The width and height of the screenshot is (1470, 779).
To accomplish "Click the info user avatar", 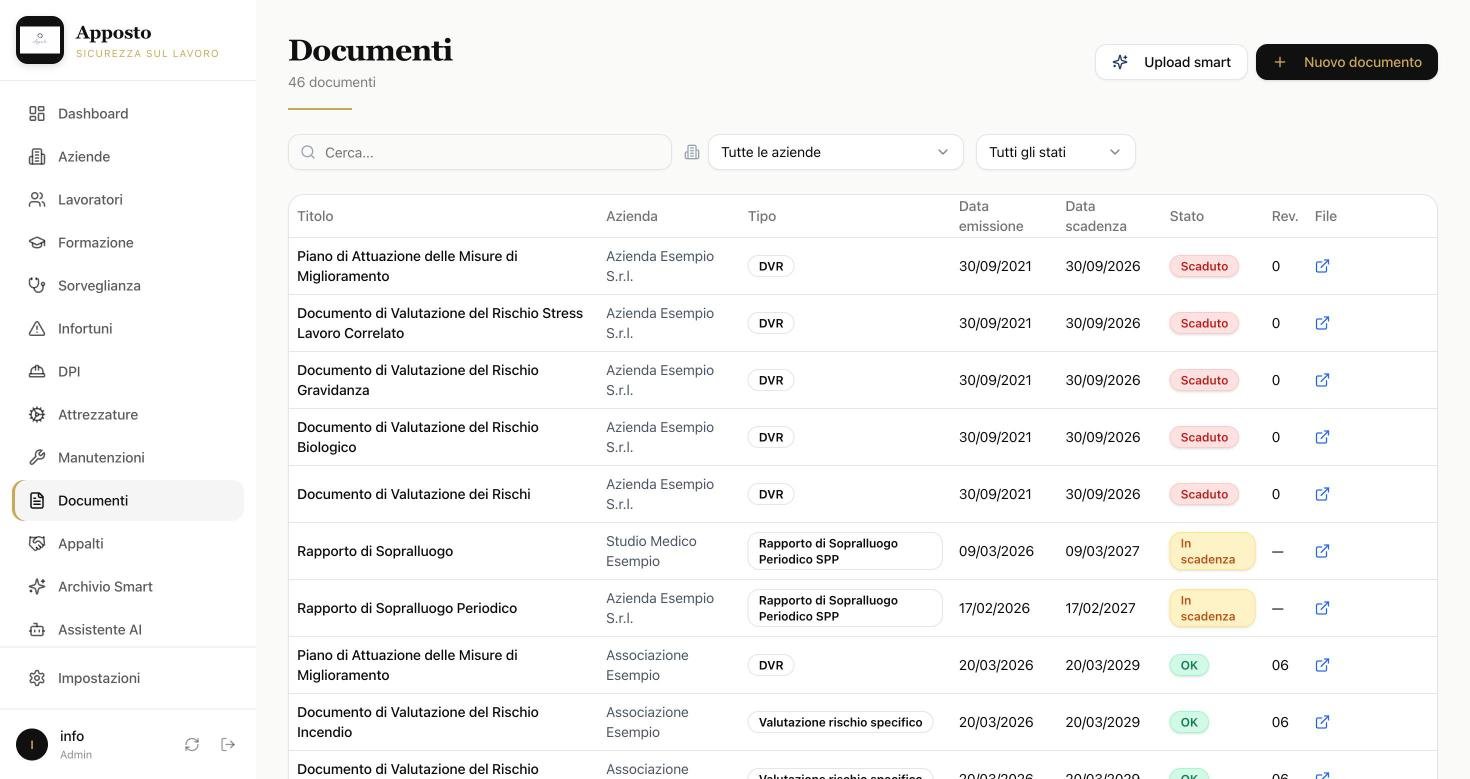I will [x=32, y=744].
